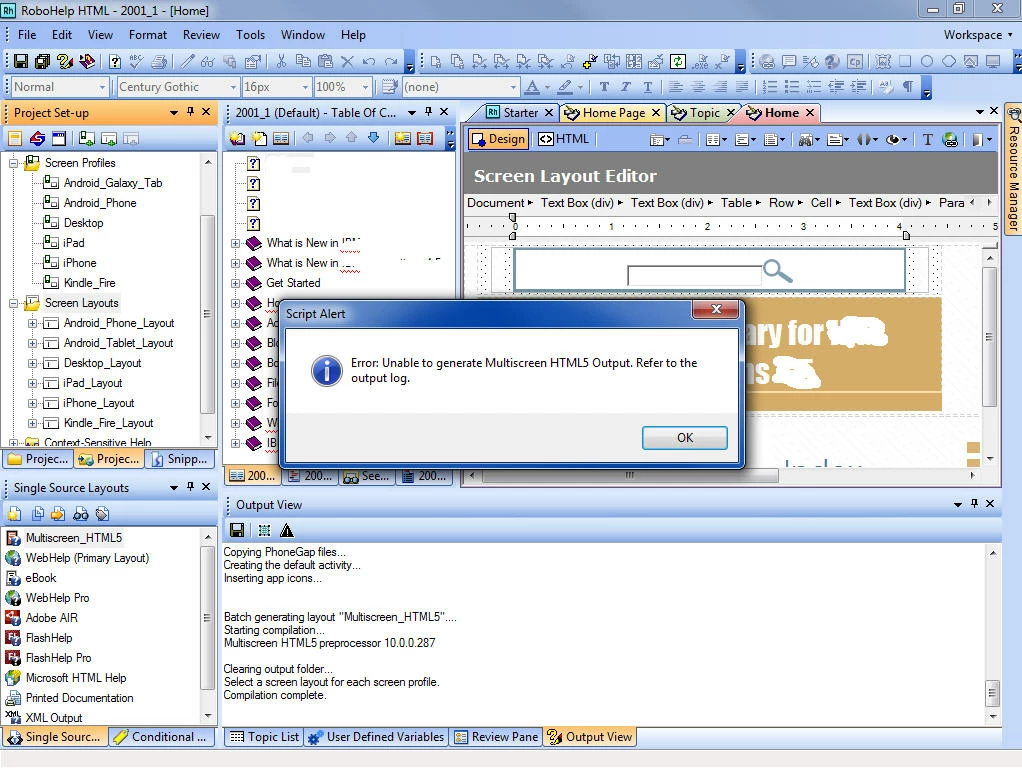Viewport: 1022px width, 768px height.
Task: Switch to the Topic List tab
Action: pos(265,737)
